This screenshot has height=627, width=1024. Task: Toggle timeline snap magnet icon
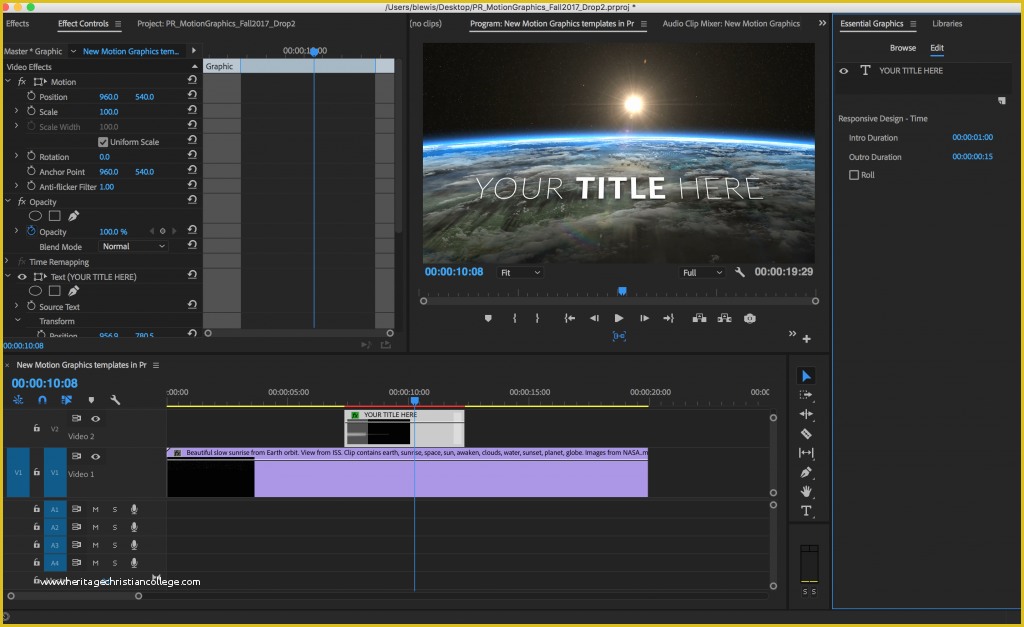coord(42,400)
